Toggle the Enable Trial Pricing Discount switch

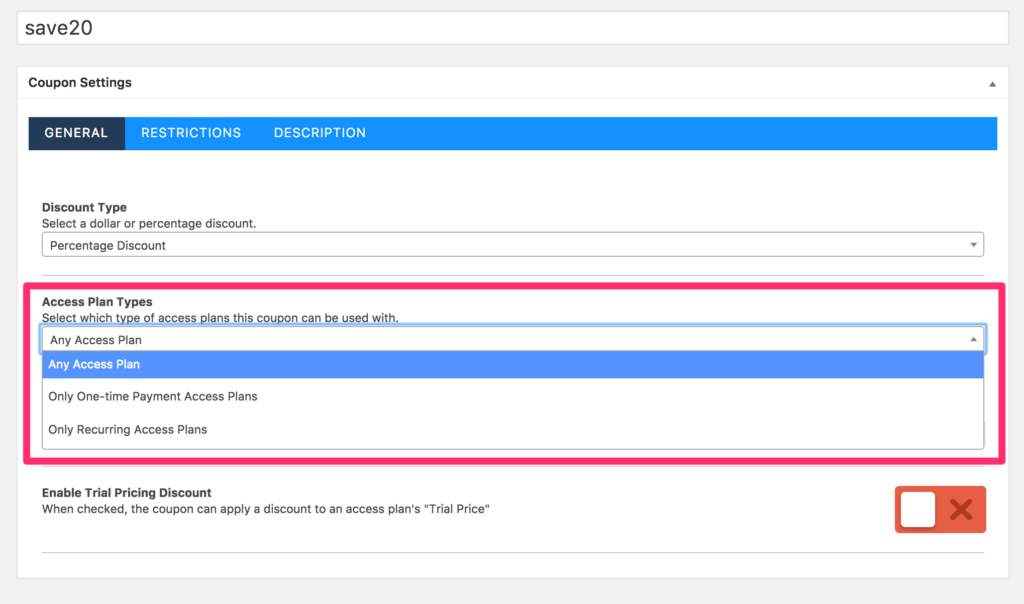[940, 509]
